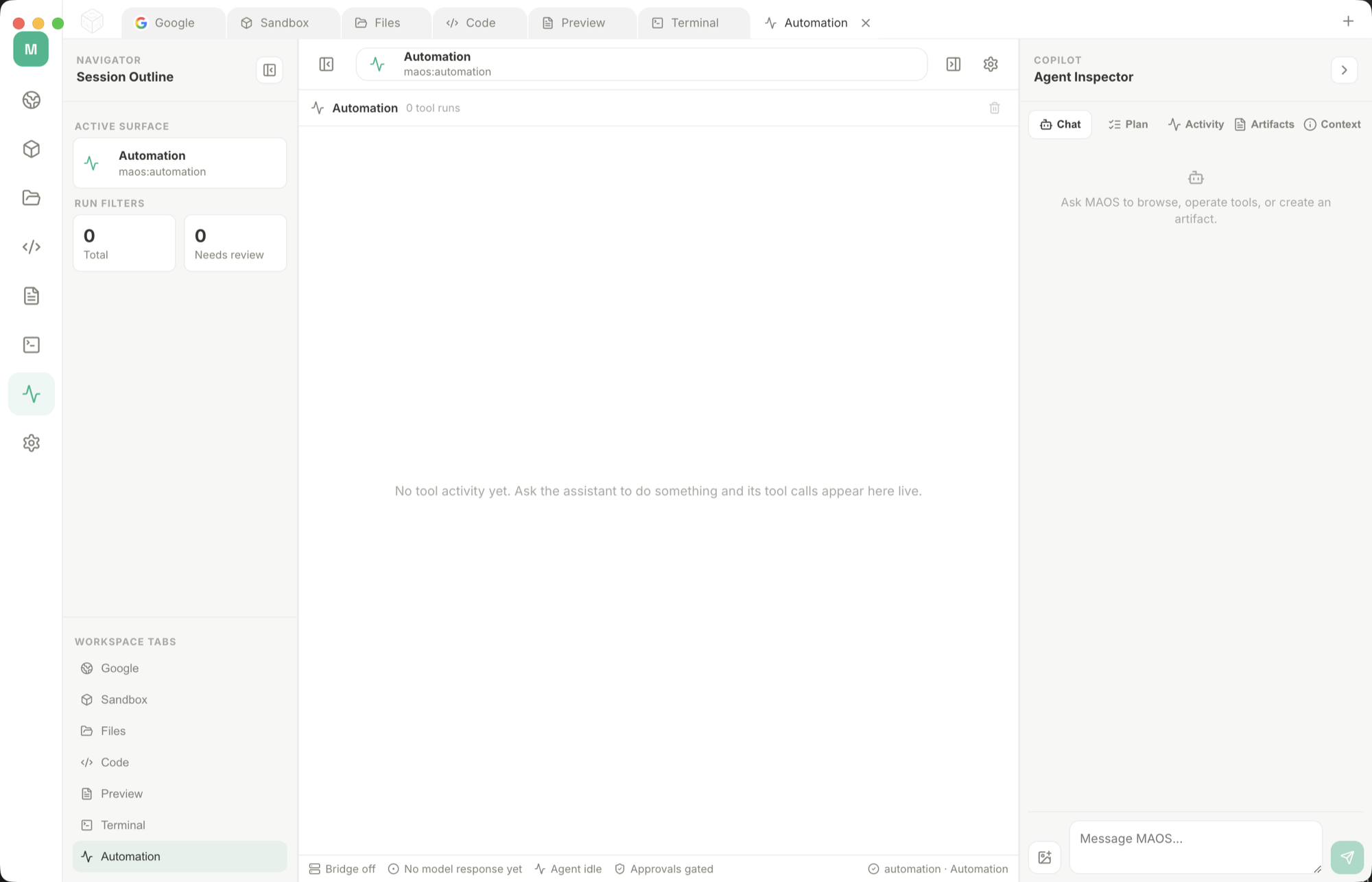Click automation · Automation status entry

(x=938, y=869)
